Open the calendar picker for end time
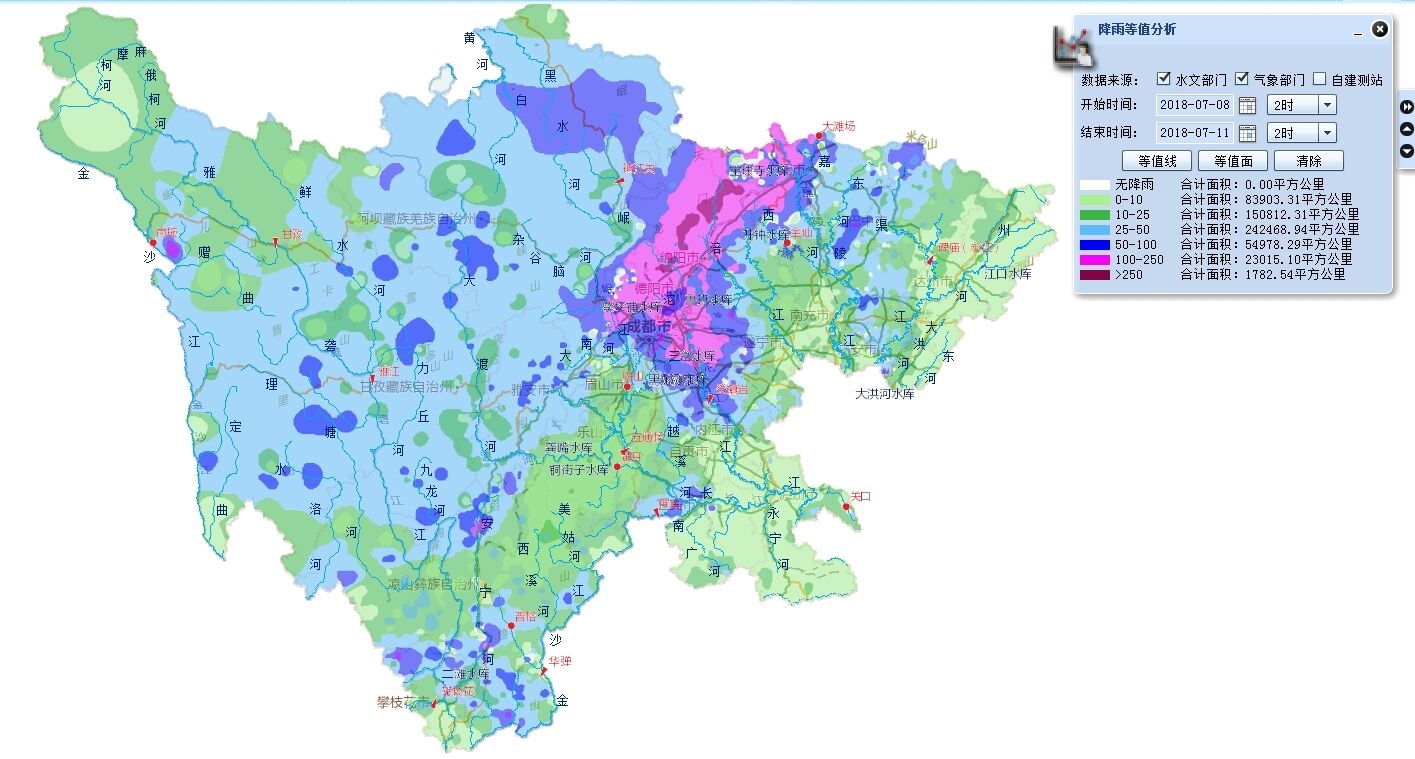This screenshot has width=1415, height=759. click(x=1247, y=133)
